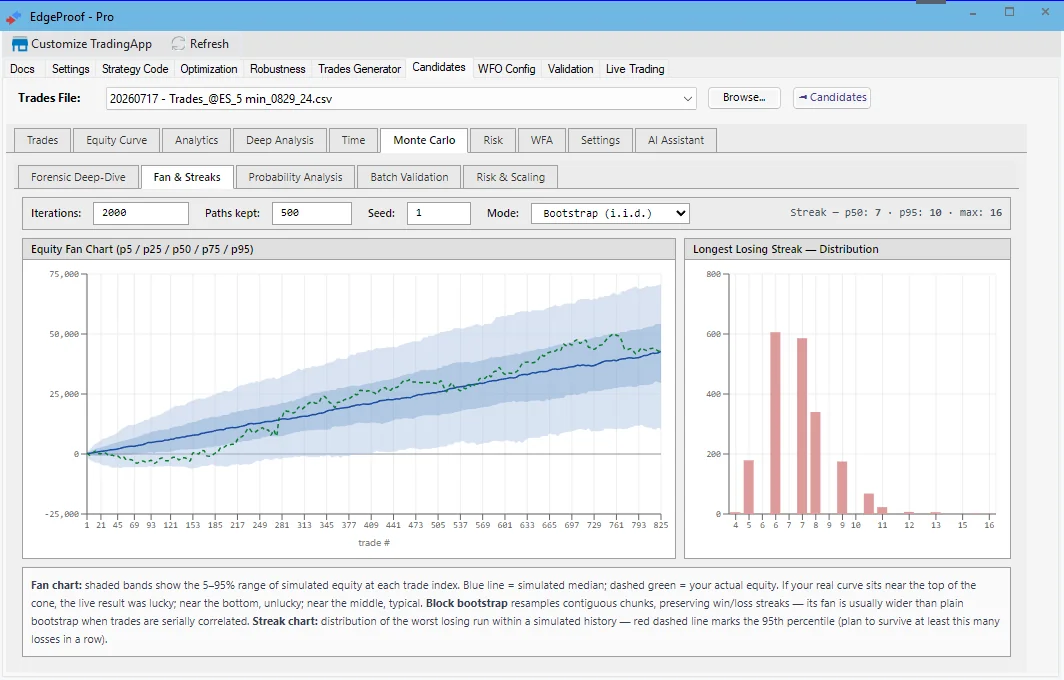
Task: Switch to WFO Config tab
Action: (x=506, y=69)
